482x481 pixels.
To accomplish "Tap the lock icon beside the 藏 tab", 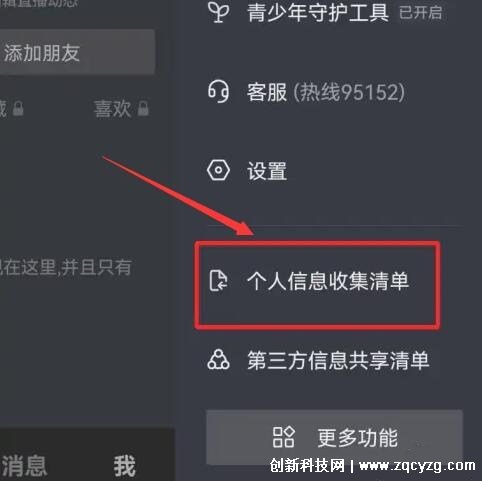I will pos(18,109).
